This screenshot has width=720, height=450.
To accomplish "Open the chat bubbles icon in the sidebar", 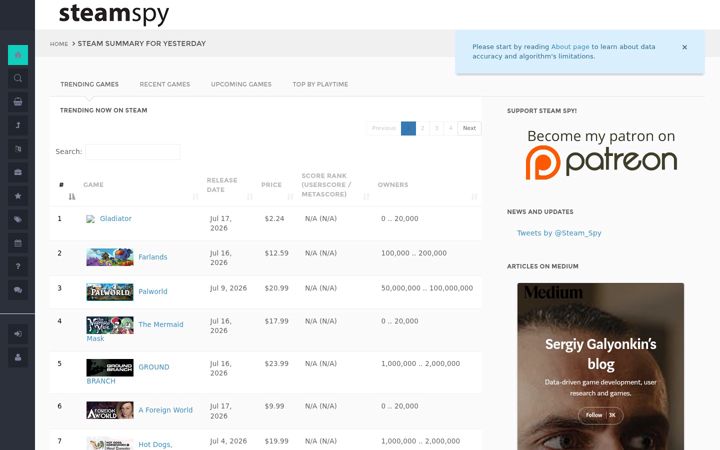I will pos(18,290).
